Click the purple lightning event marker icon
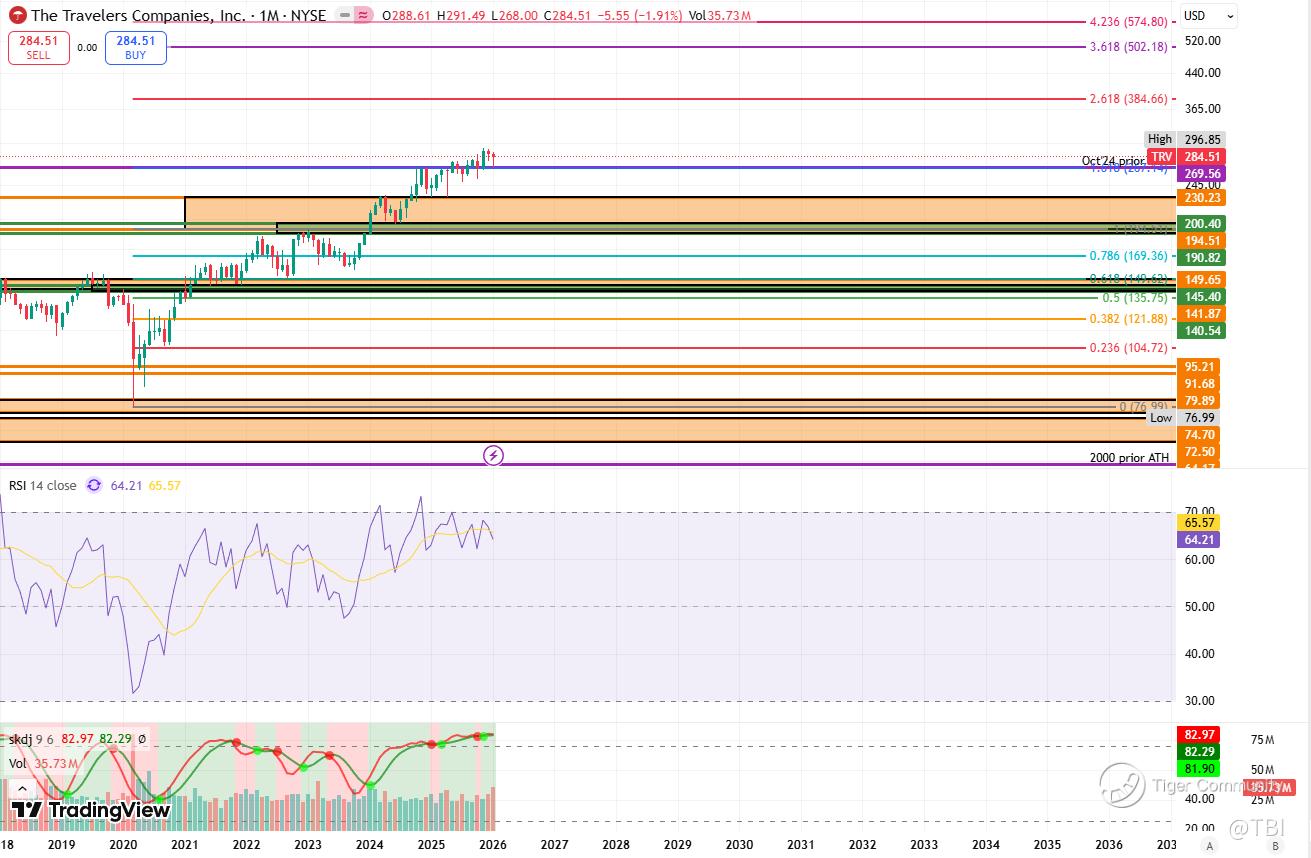1311x858 pixels. 493,456
